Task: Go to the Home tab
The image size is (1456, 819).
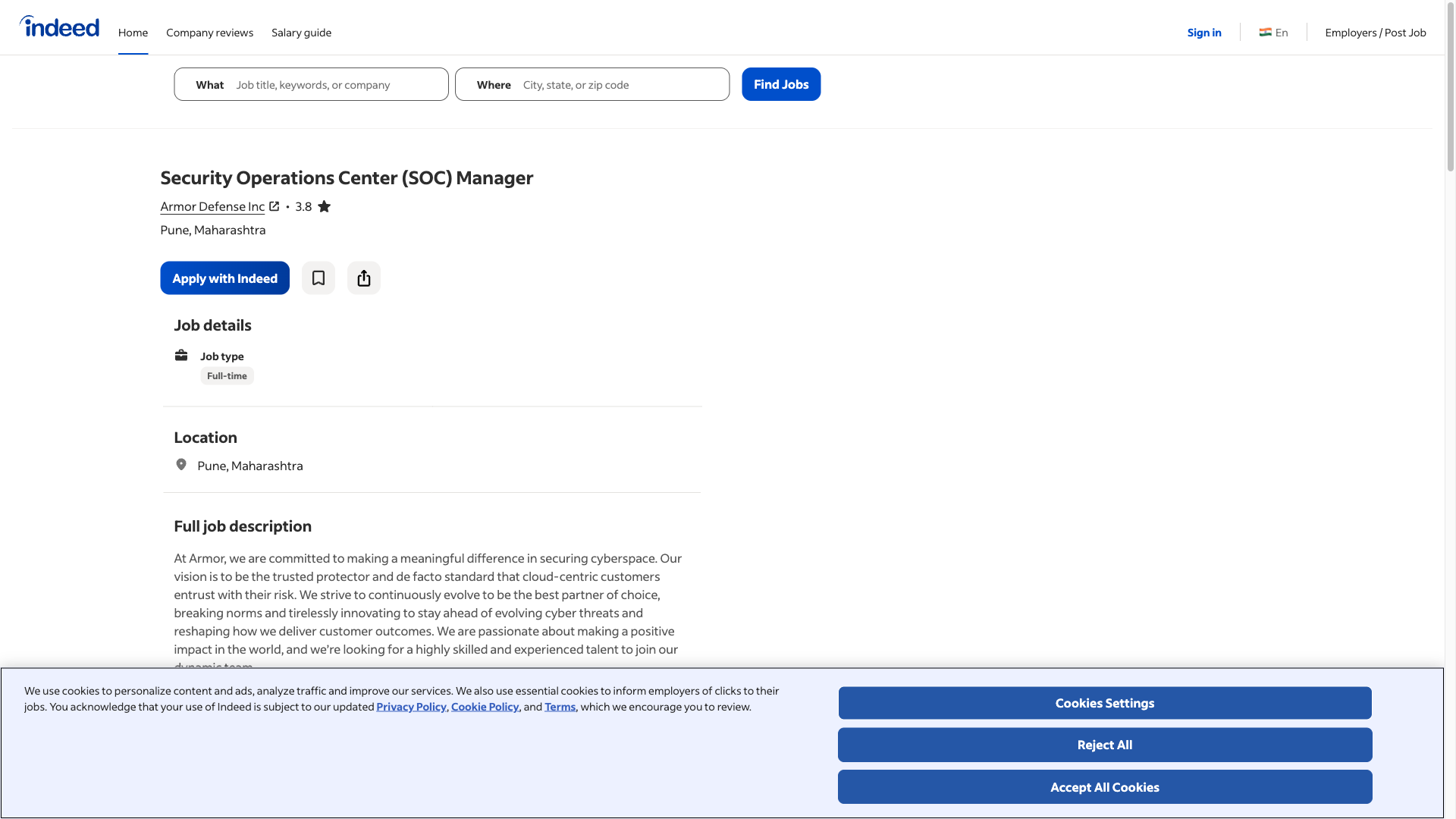Action: (133, 33)
